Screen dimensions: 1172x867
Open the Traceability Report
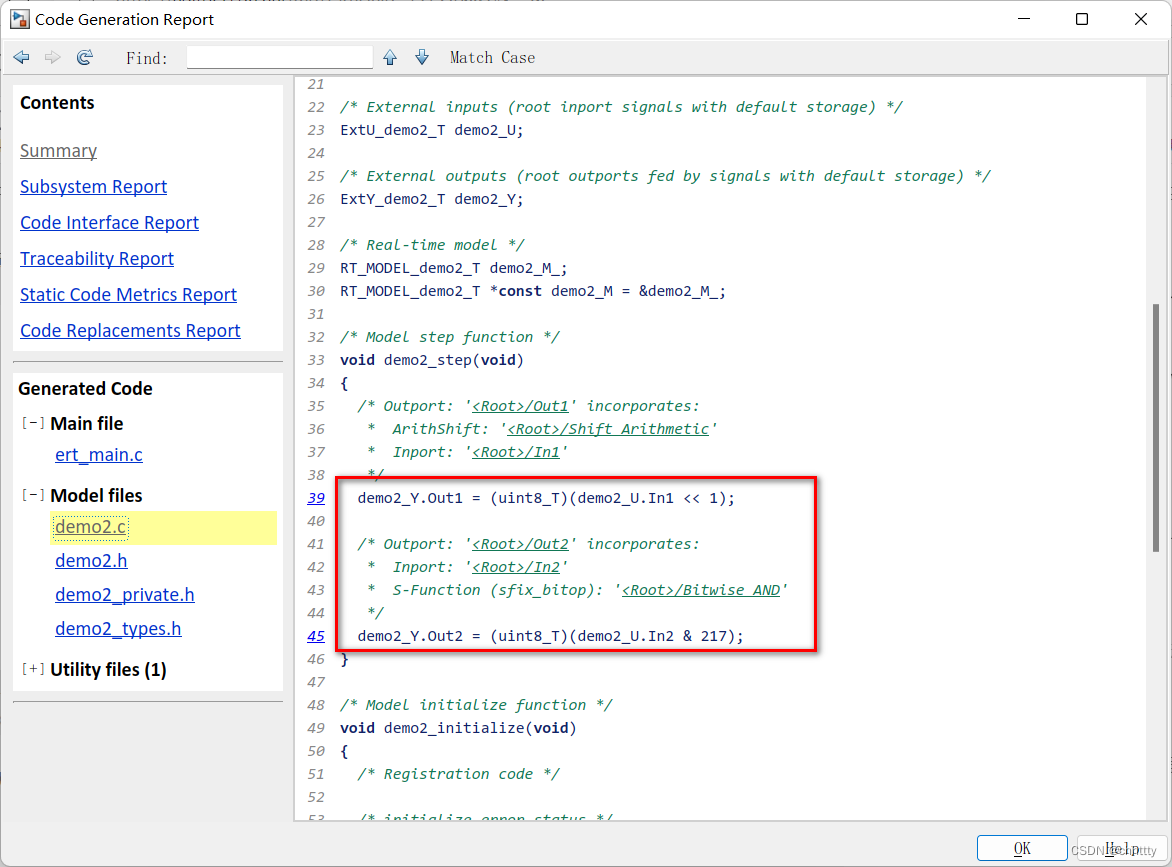pos(96,259)
